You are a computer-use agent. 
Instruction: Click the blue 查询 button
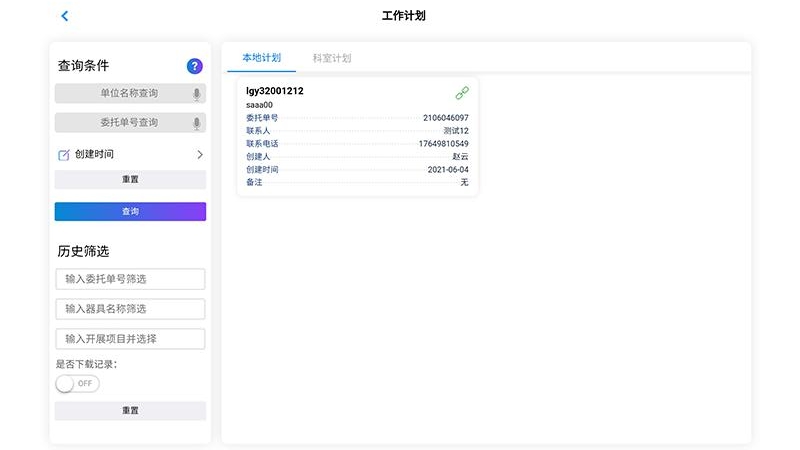click(x=130, y=212)
